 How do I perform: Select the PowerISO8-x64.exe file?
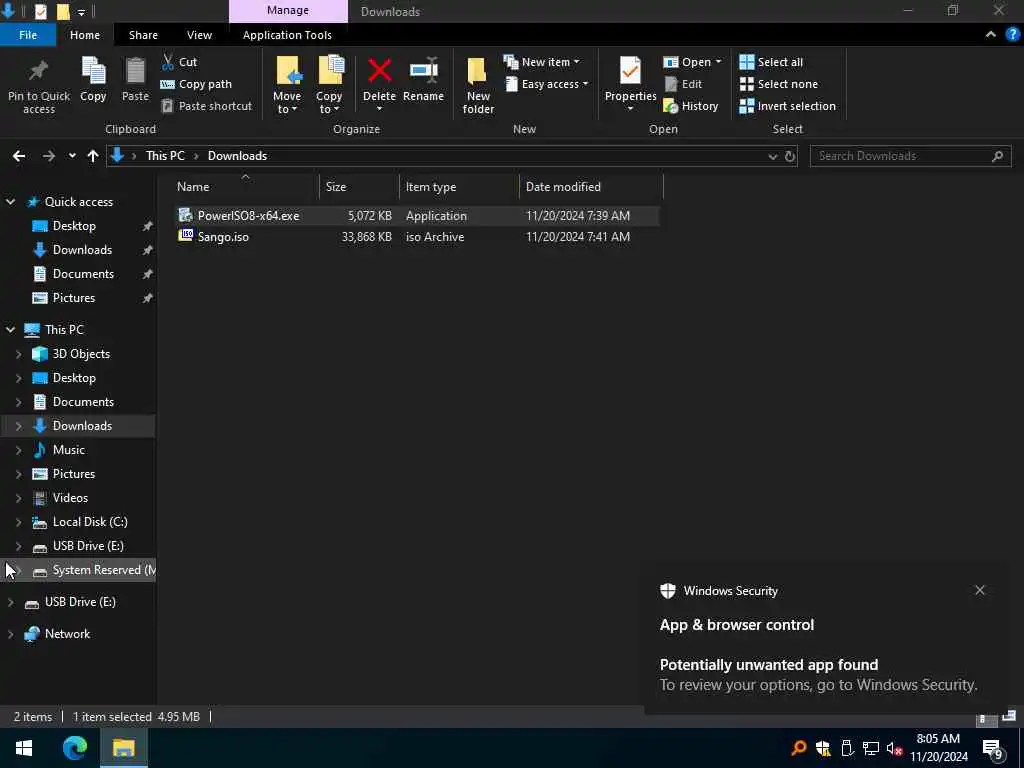417,216
